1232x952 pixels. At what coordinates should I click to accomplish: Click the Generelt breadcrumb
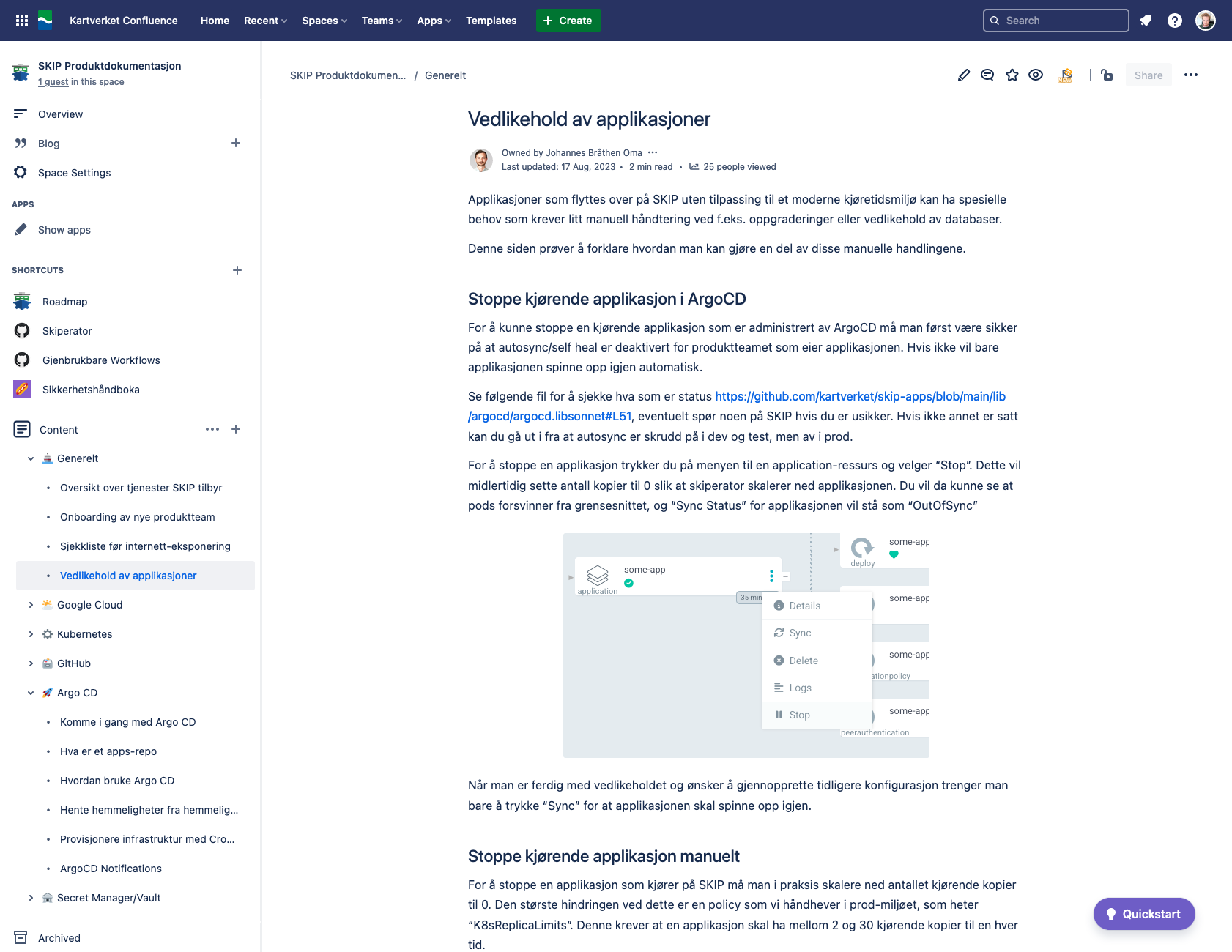click(x=445, y=75)
